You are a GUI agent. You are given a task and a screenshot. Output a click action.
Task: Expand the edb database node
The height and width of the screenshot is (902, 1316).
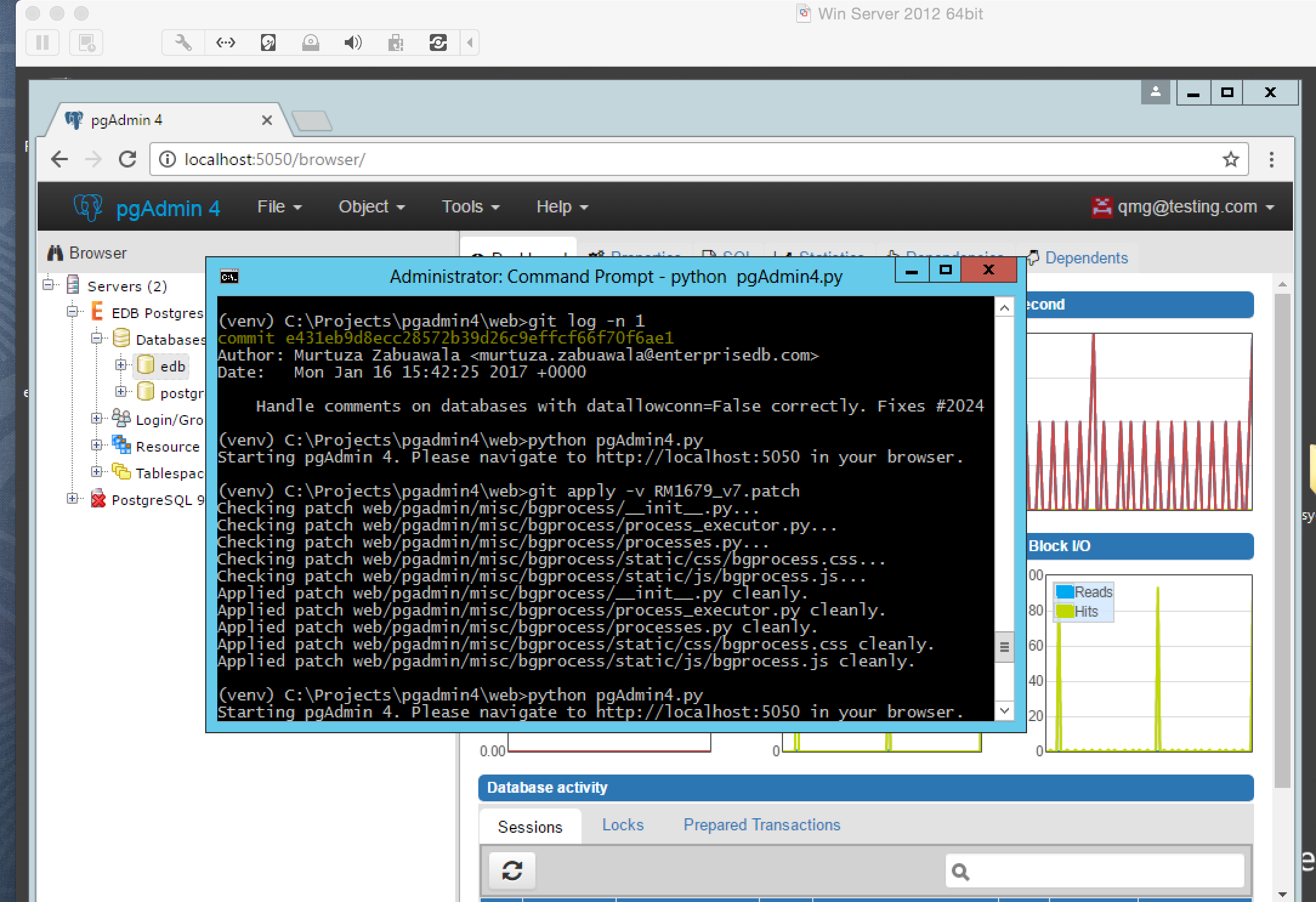coord(120,365)
